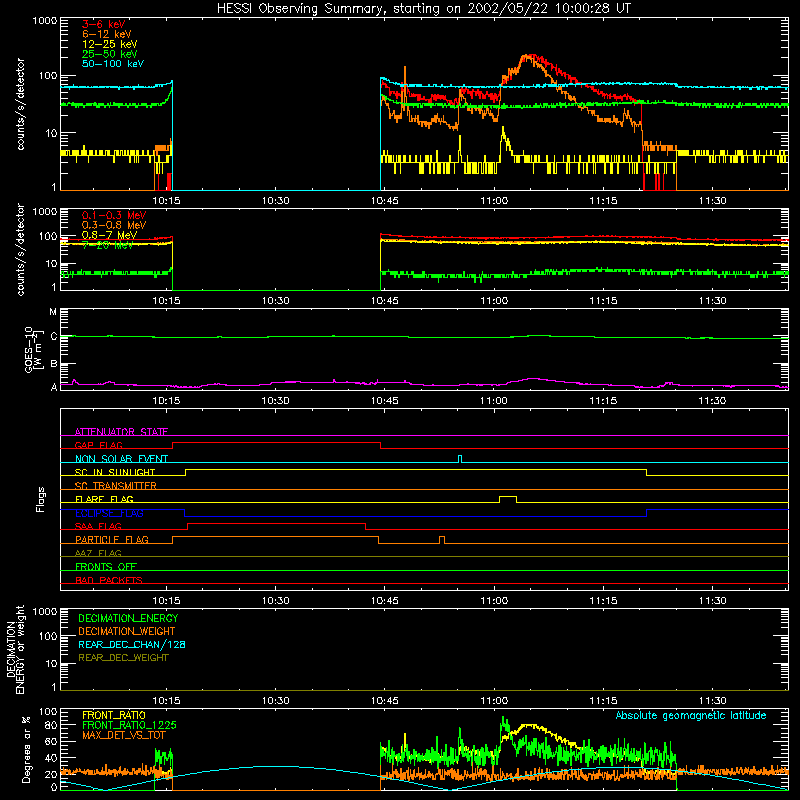Select the DECIMATION_WEIGHT legend label

tap(127, 631)
